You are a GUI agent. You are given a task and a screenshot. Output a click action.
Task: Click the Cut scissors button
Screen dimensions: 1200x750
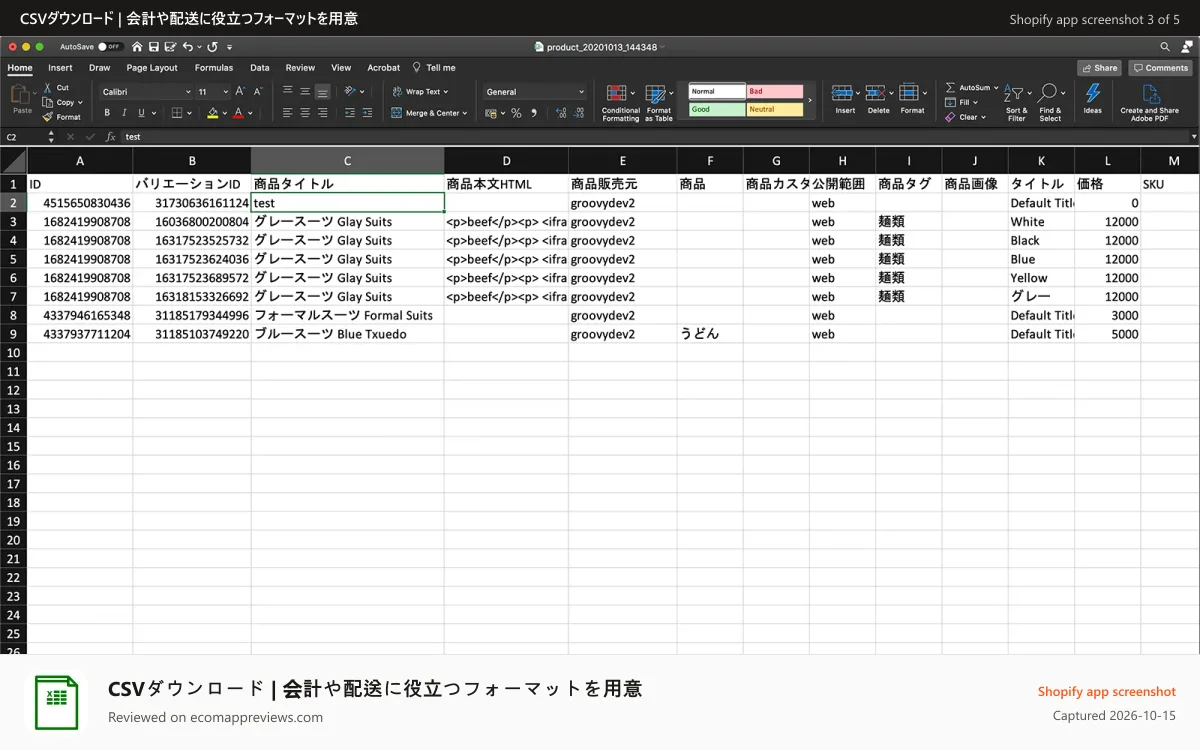pos(57,88)
